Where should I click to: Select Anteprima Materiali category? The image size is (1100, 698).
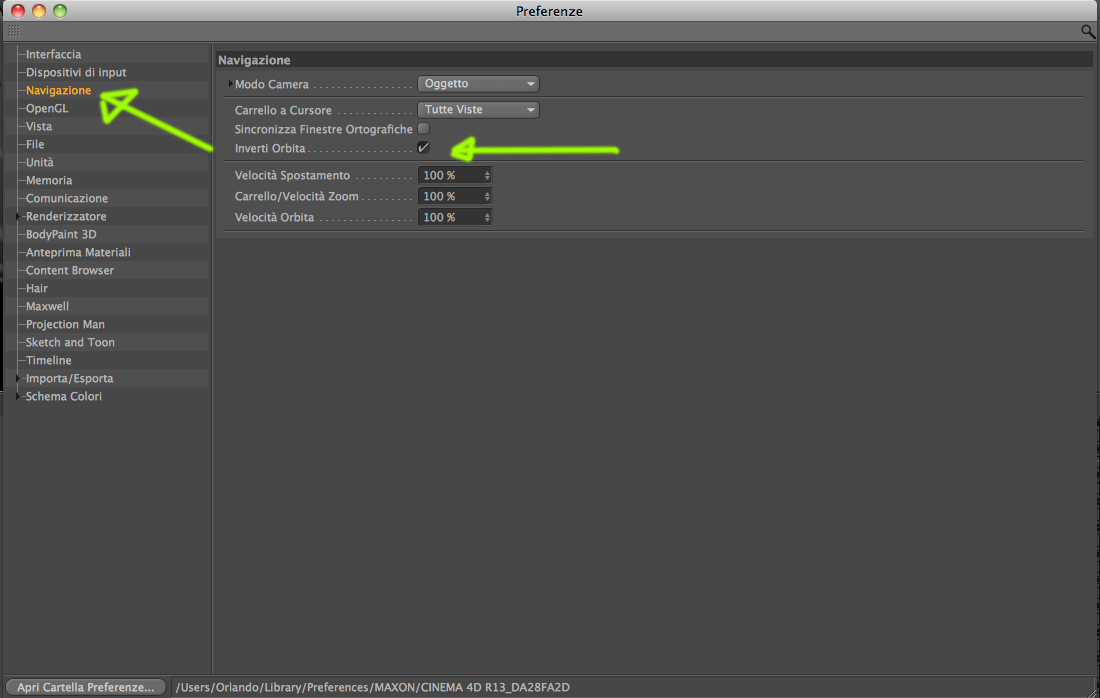pyautogui.click(x=78, y=253)
